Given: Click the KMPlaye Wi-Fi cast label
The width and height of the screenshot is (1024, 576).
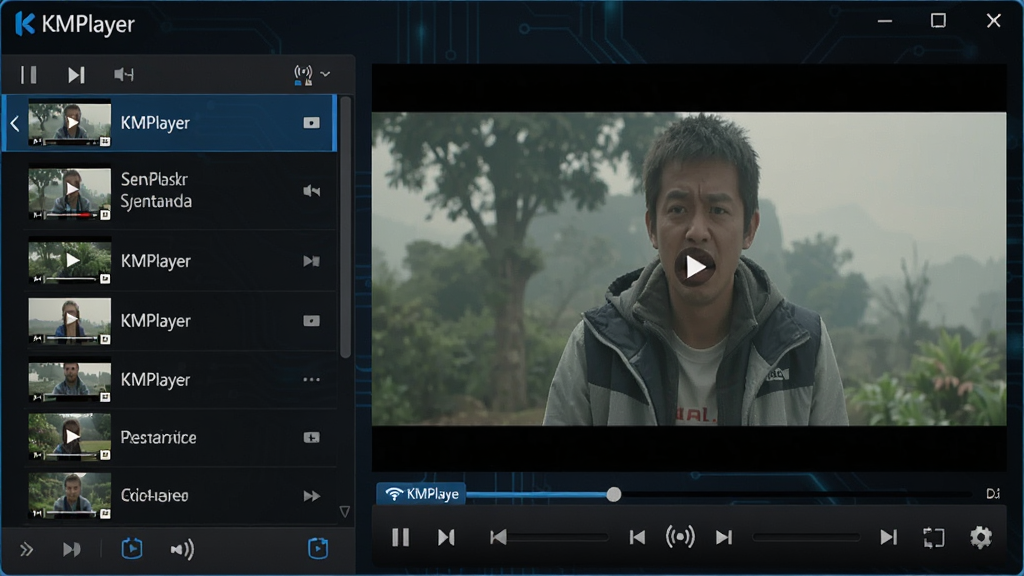Looking at the screenshot, I should (x=421, y=494).
